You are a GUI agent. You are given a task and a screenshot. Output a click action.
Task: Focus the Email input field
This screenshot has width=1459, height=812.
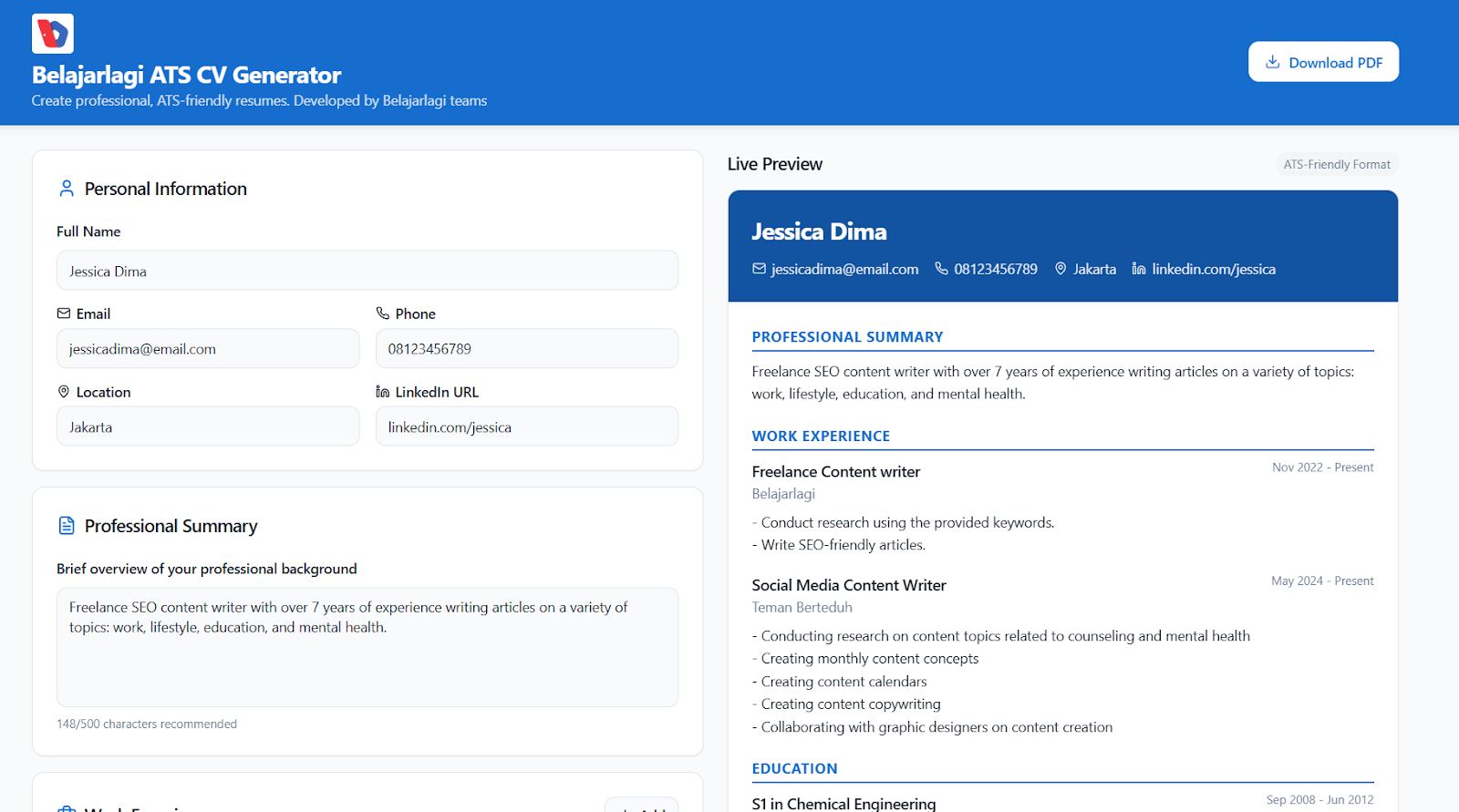(208, 349)
